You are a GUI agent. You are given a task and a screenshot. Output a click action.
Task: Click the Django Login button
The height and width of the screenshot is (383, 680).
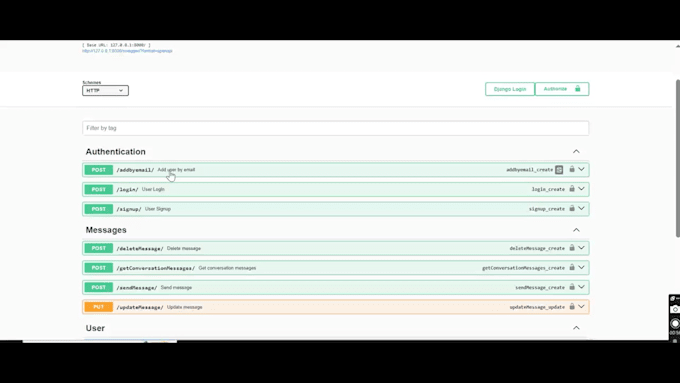510,89
